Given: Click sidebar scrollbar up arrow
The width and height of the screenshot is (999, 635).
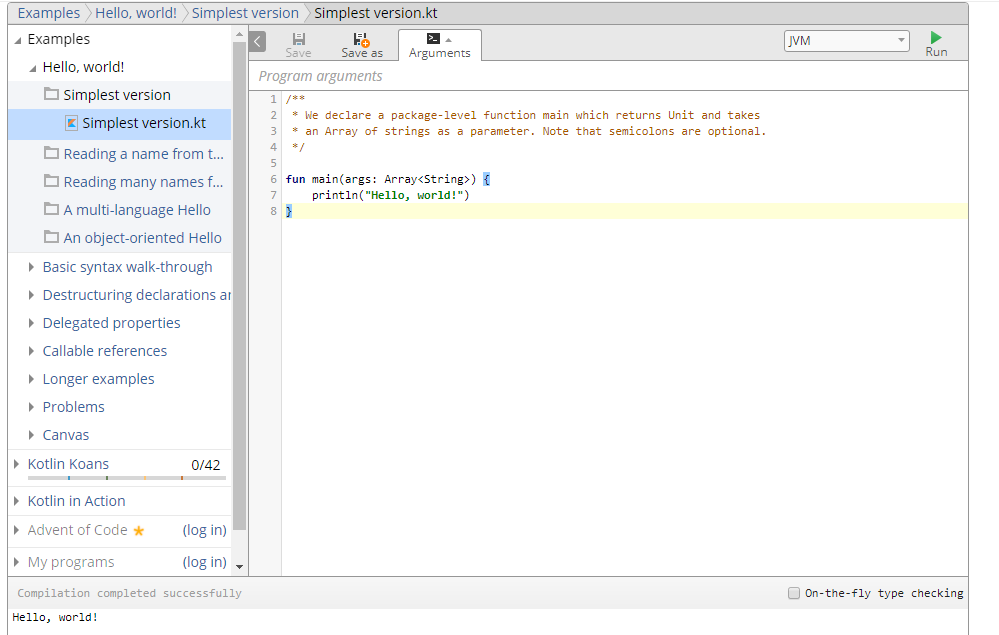Looking at the screenshot, I should [240, 34].
